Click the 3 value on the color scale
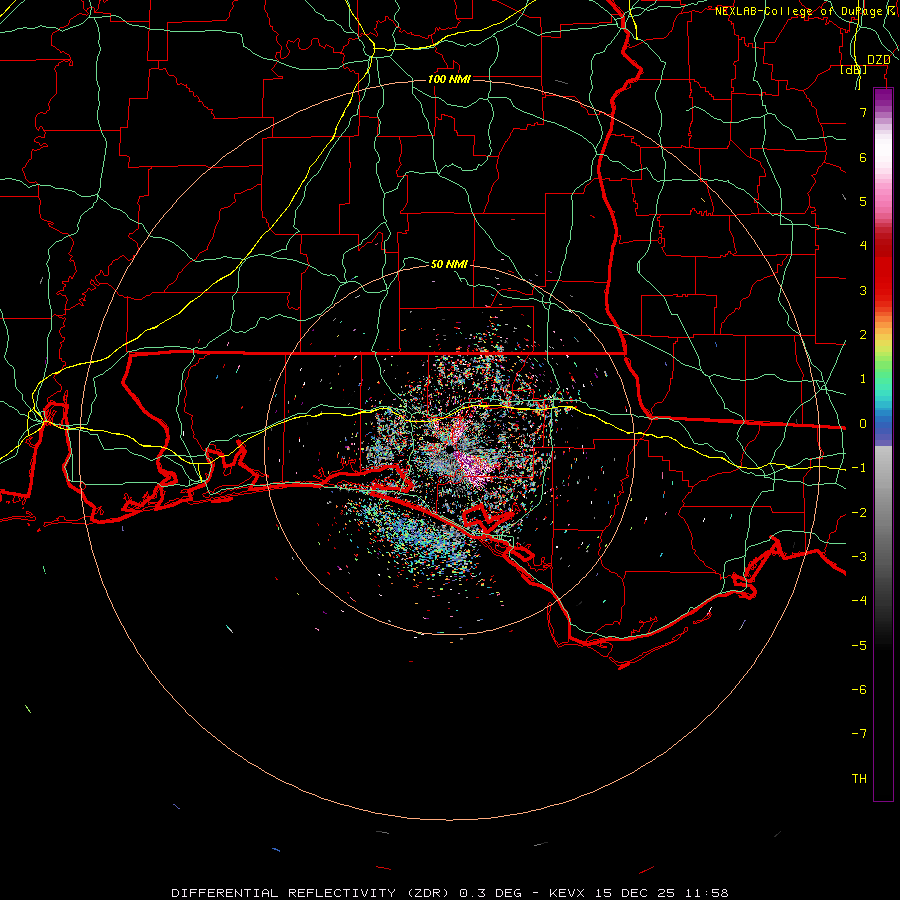The image size is (900, 900). (x=863, y=290)
